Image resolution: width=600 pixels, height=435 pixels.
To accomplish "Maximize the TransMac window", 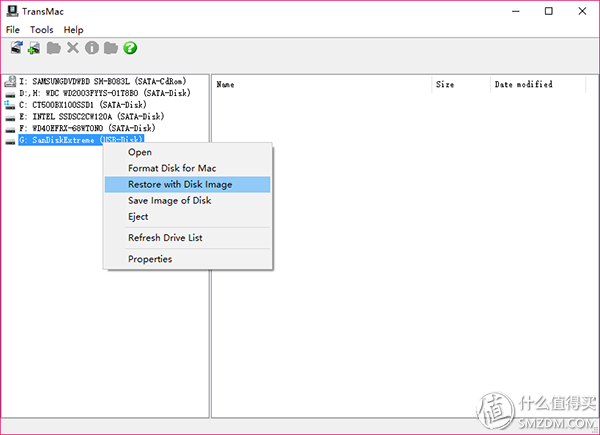I will 549,11.
